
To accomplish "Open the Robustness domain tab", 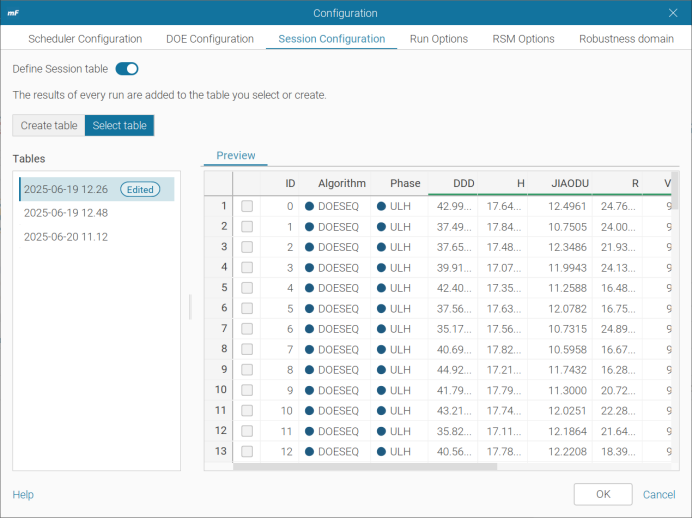I will 626,39.
